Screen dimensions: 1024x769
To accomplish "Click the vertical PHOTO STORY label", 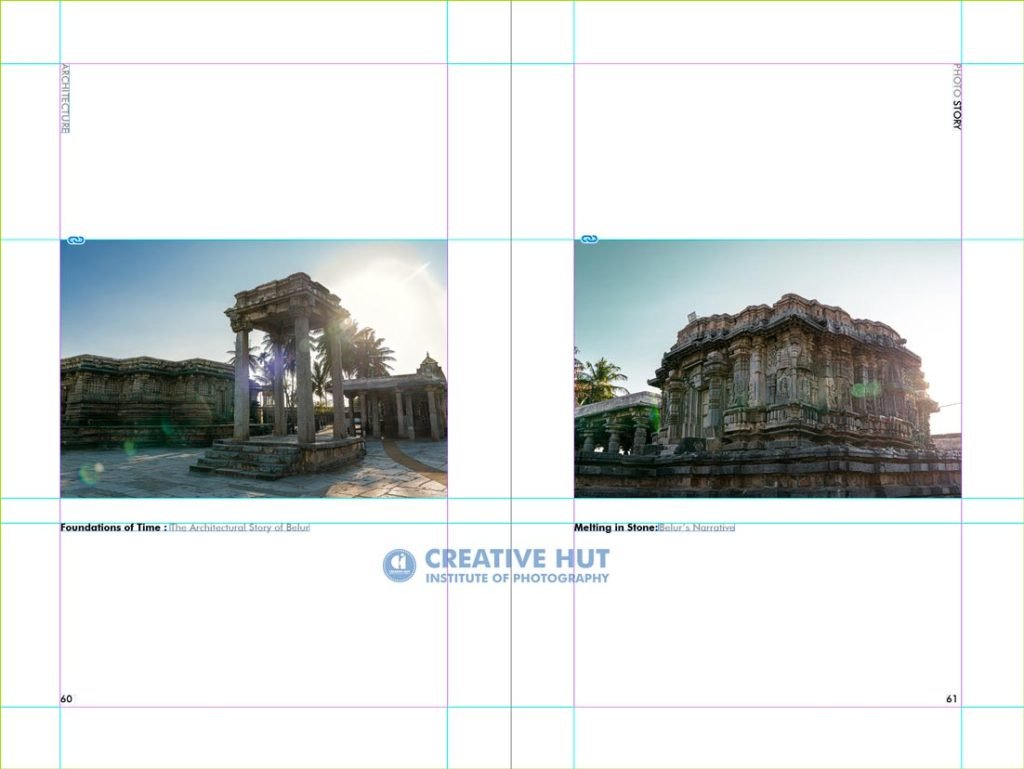I will pyautogui.click(x=957, y=97).
